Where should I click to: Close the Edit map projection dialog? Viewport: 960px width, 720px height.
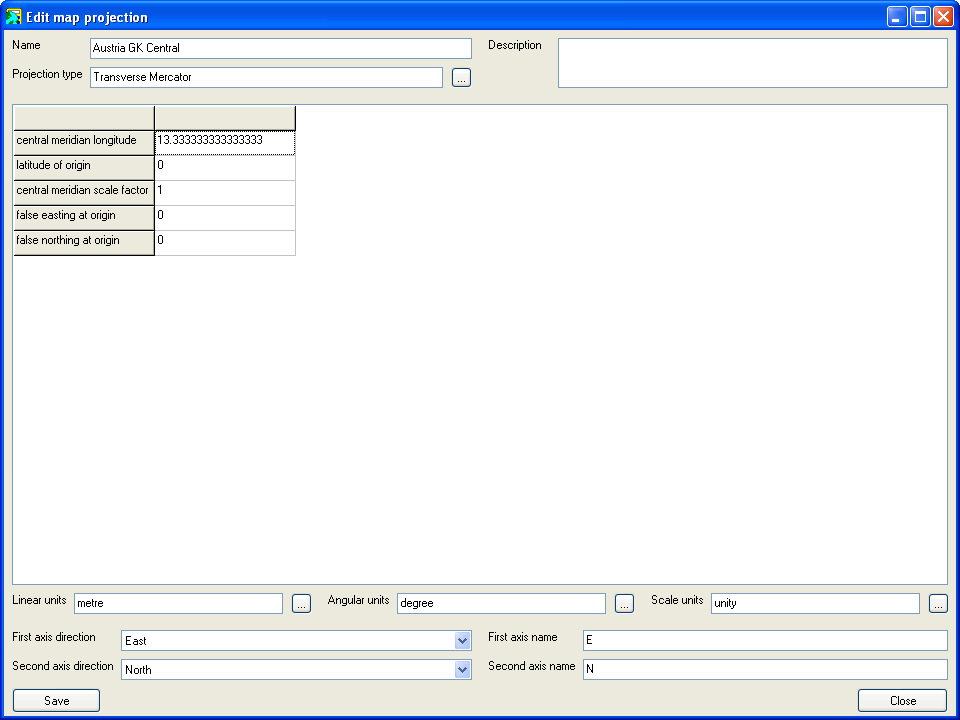point(902,700)
